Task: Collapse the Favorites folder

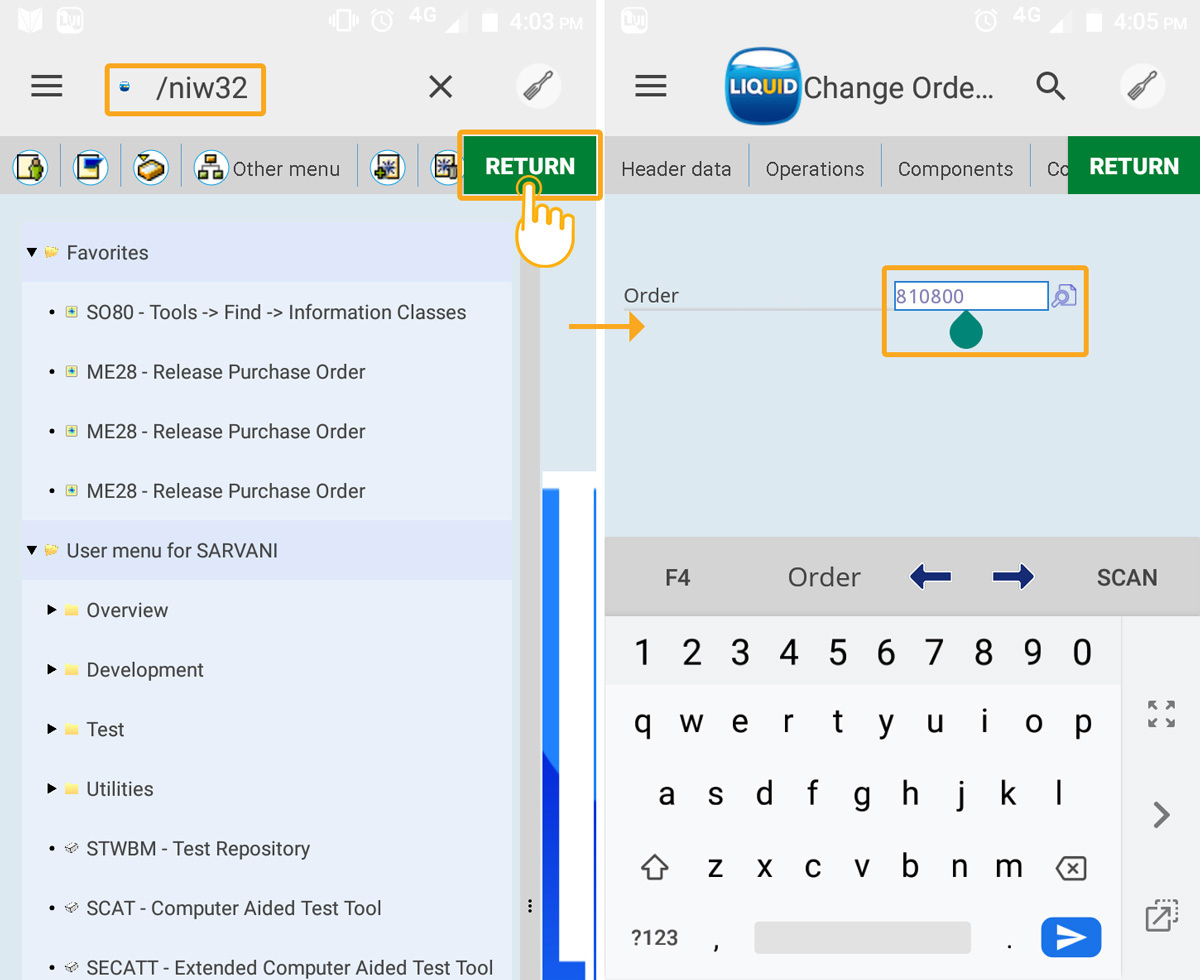Action: tap(32, 253)
